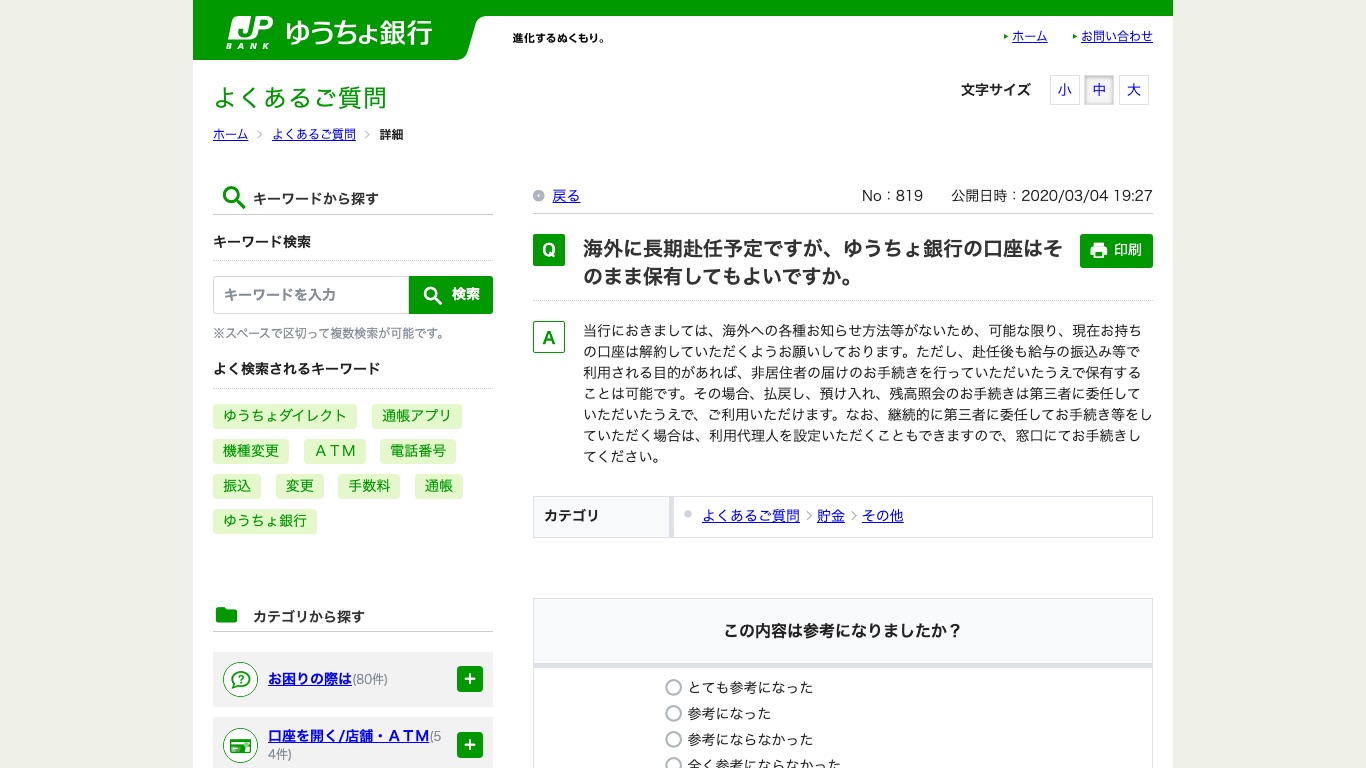
Task: Select ATM keyword tag
Action: [335, 451]
